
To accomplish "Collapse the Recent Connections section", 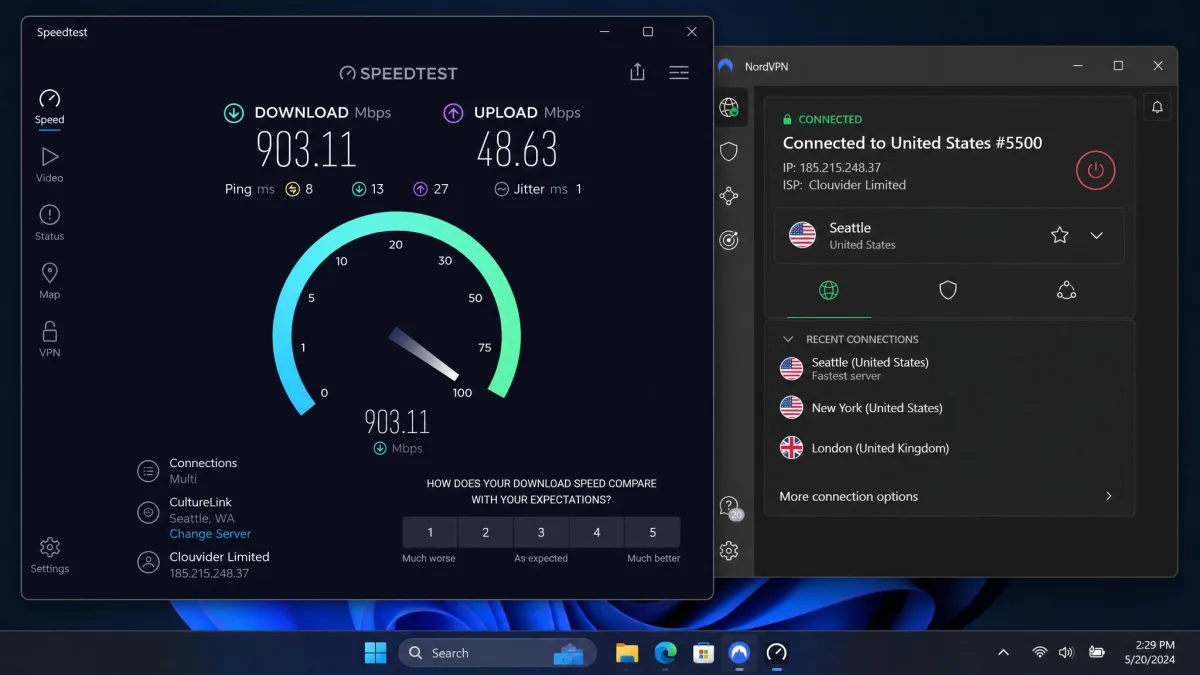I will pyautogui.click(x=788, y=339).
